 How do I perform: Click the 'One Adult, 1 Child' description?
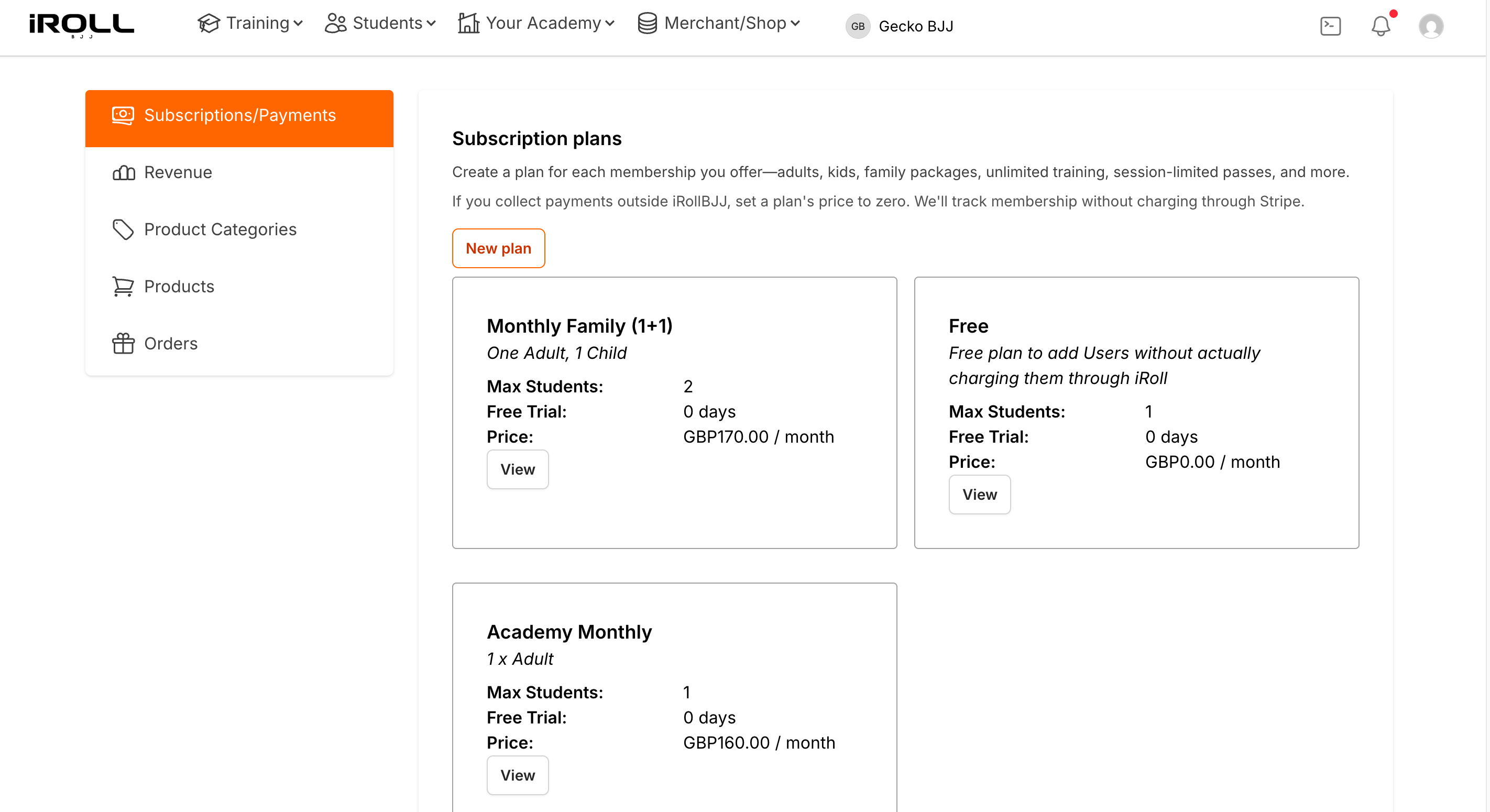(x=557, y=353)
